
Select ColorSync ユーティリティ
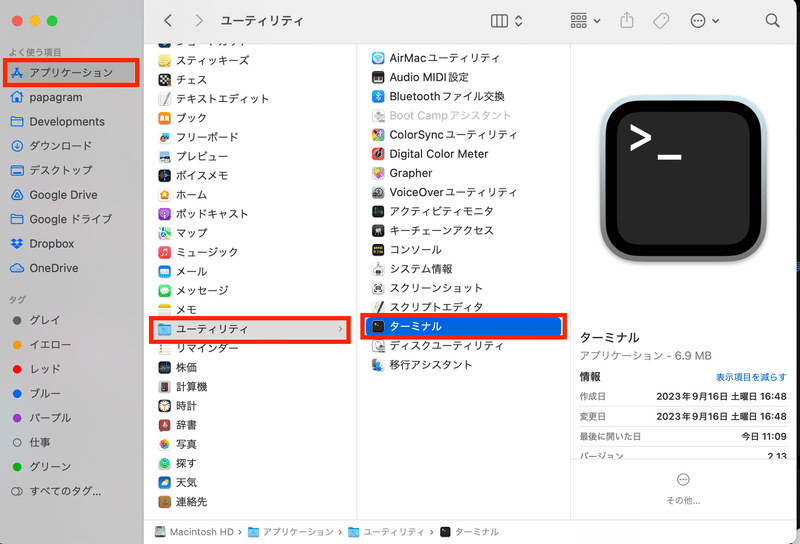444,135
